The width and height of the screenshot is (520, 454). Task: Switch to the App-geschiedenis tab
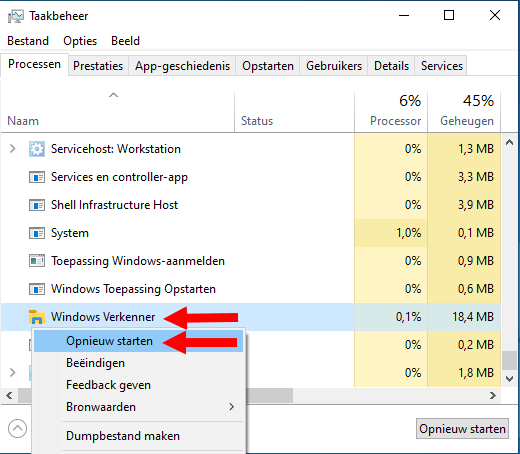click(182, 66)
